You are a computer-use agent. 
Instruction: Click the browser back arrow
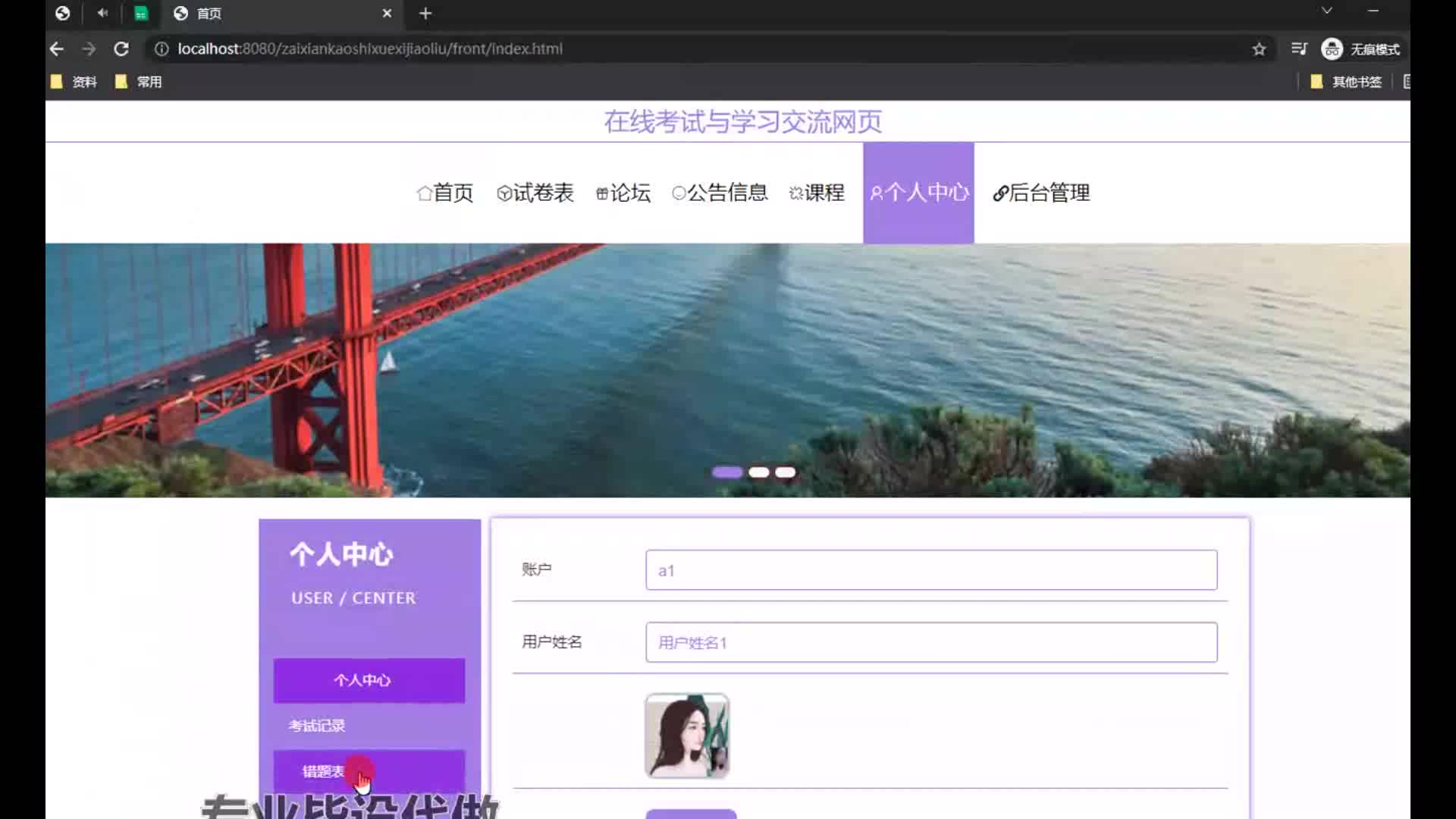pyautogui.click(x=57, y=49)
